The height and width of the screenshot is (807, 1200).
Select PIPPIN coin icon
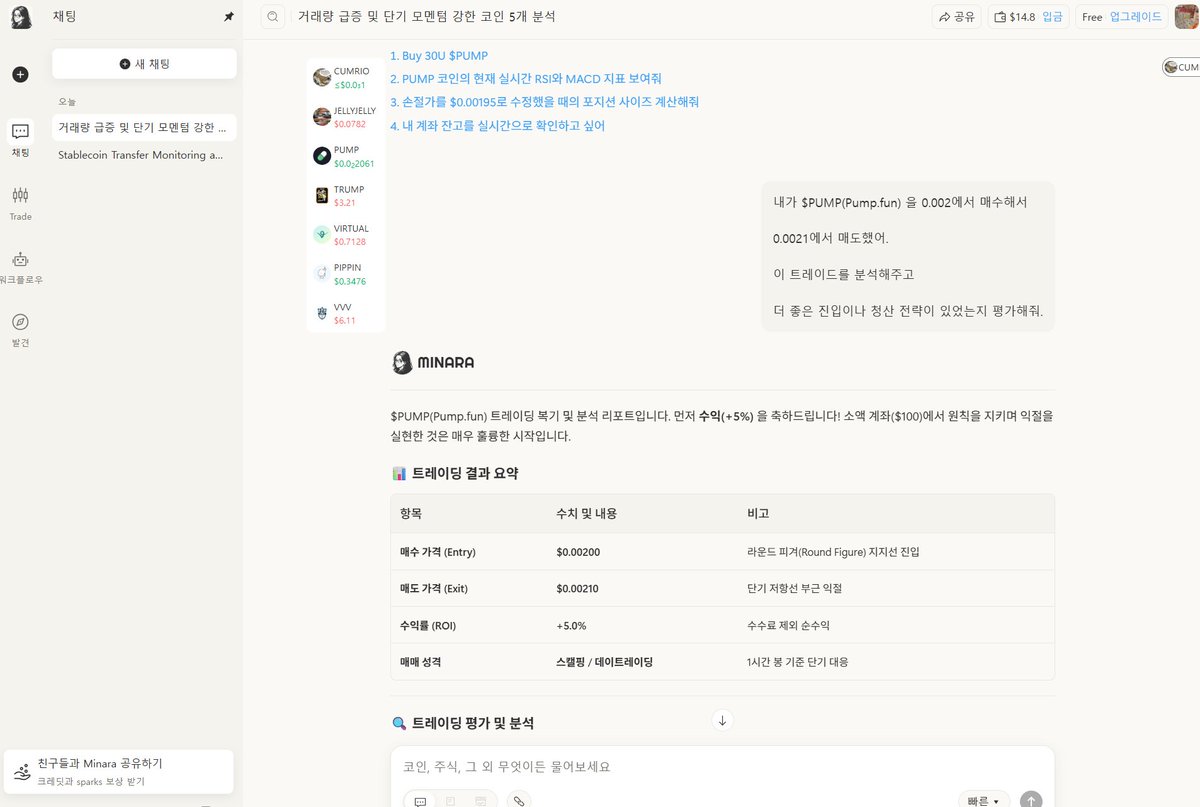pos(321,273)
